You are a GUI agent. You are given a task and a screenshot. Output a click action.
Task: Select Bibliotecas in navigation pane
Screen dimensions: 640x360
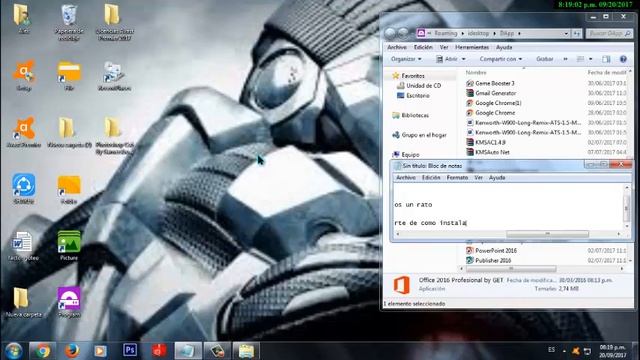(x=411, y=116)
